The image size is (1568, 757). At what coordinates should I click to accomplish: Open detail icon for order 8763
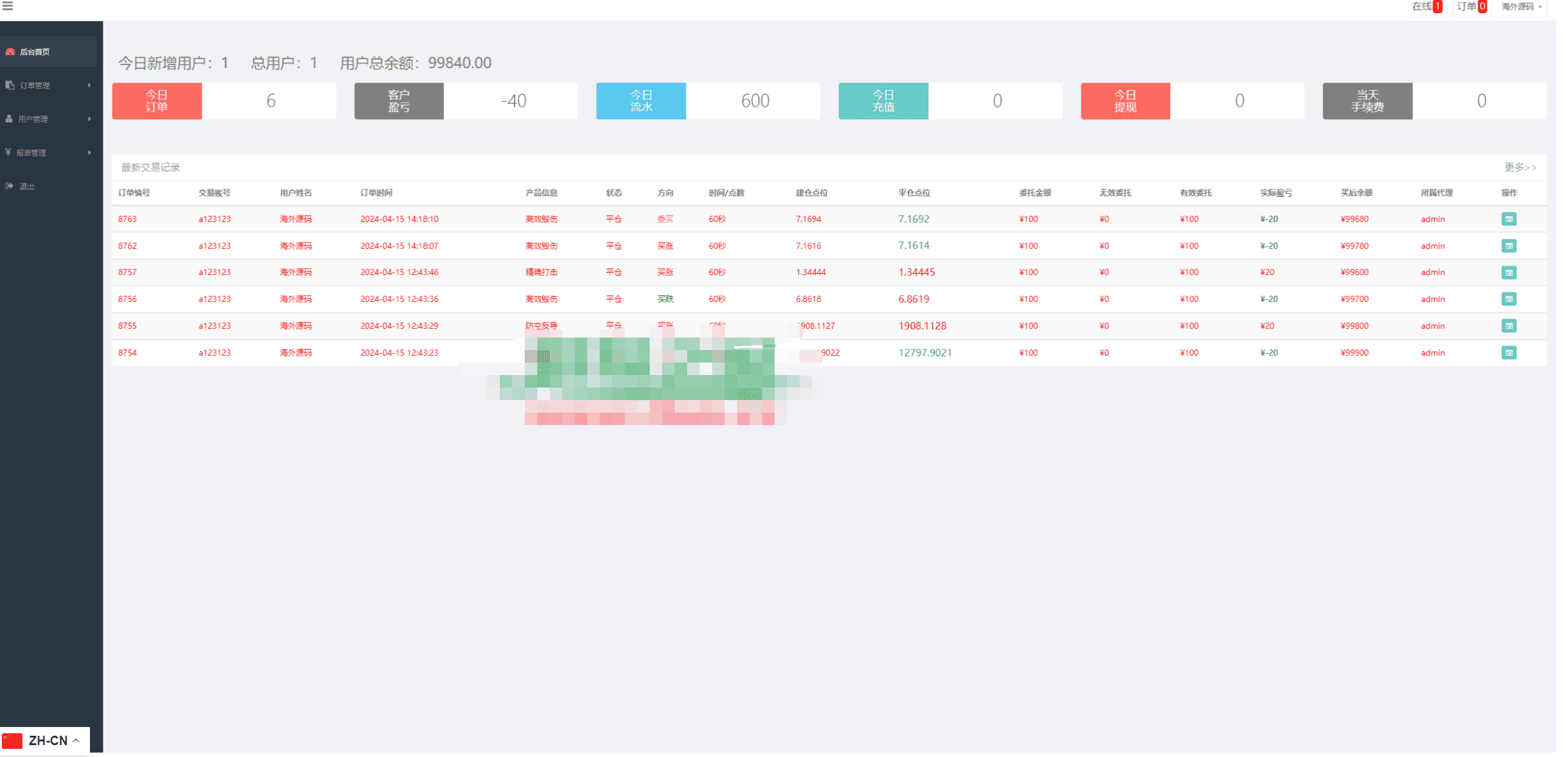click(x=1509, y=219)
